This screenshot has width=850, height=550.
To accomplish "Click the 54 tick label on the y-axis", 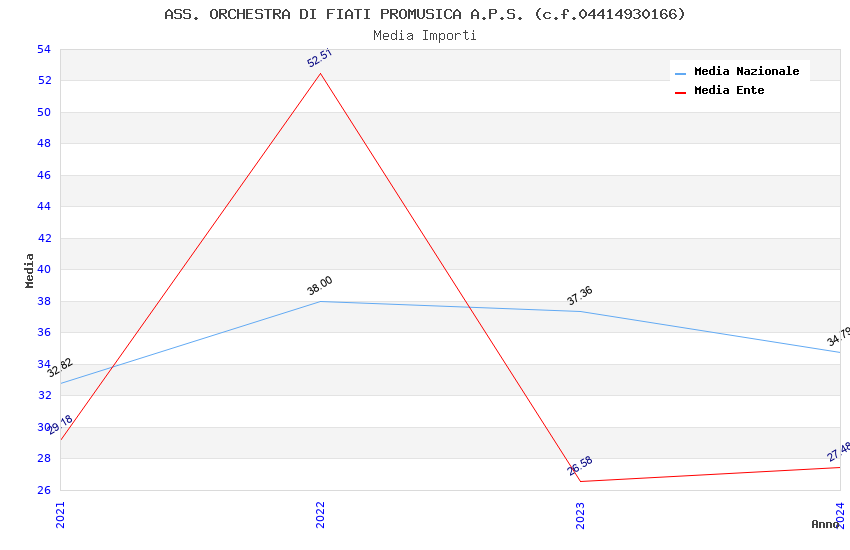I will [x=44, y=49].
